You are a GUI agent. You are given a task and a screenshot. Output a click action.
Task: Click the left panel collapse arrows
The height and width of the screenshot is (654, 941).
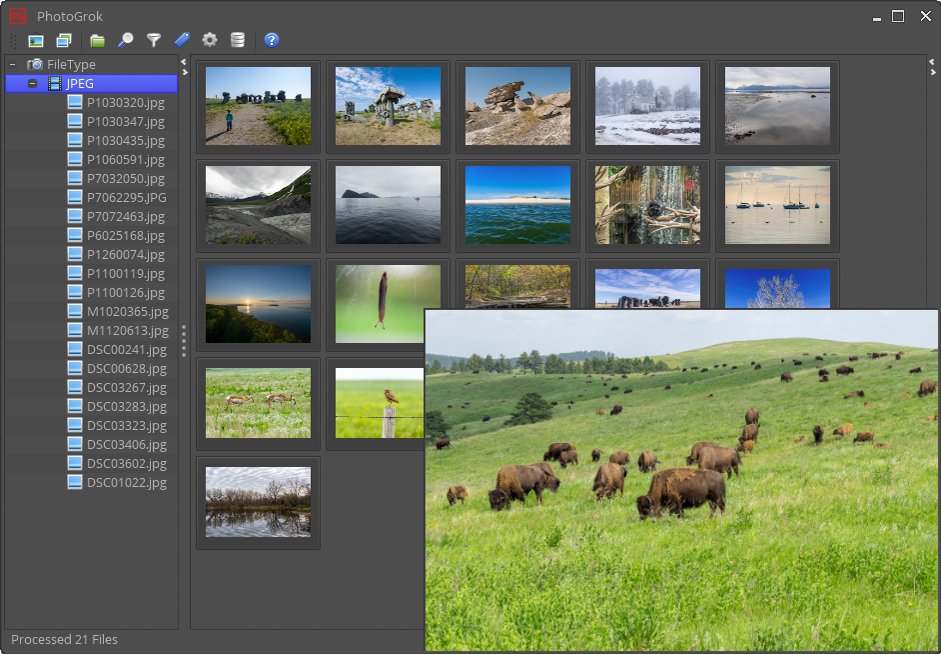click(184, 66)
